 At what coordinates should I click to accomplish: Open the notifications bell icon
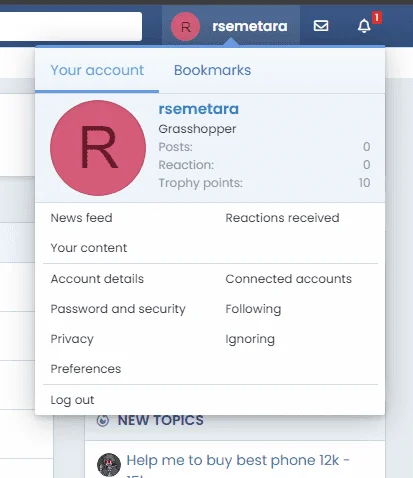(364, 26)
